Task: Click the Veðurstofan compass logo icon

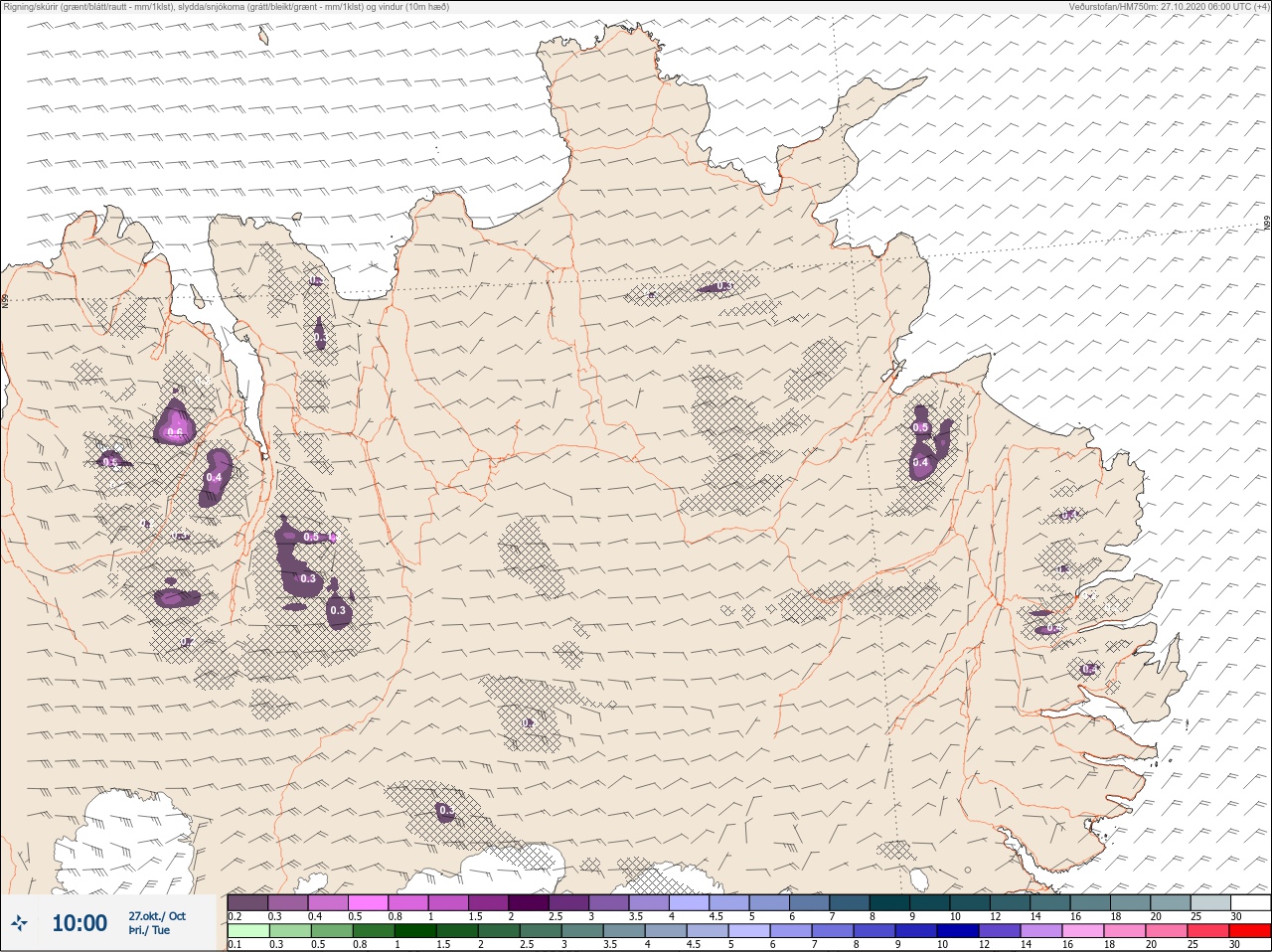Action: point(19,923)
